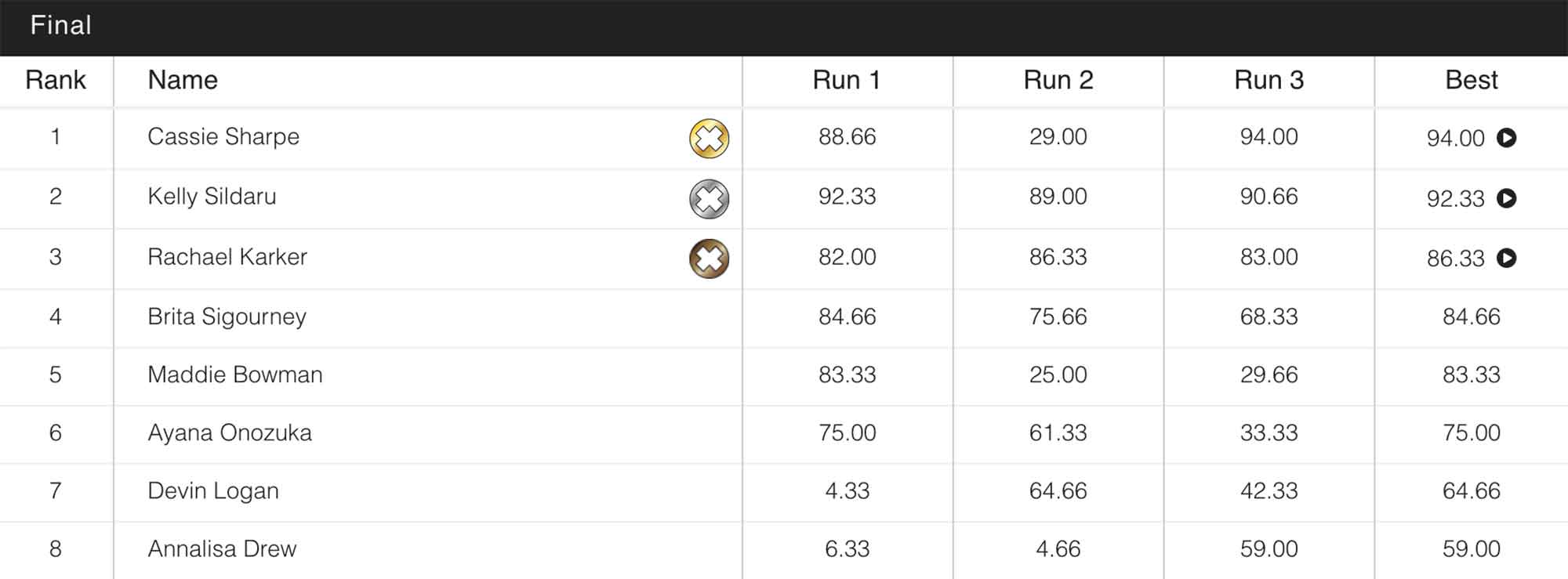Click Ayana Onozuka's name
This screenshot has width=1568, height=579.
click(229, 432)
